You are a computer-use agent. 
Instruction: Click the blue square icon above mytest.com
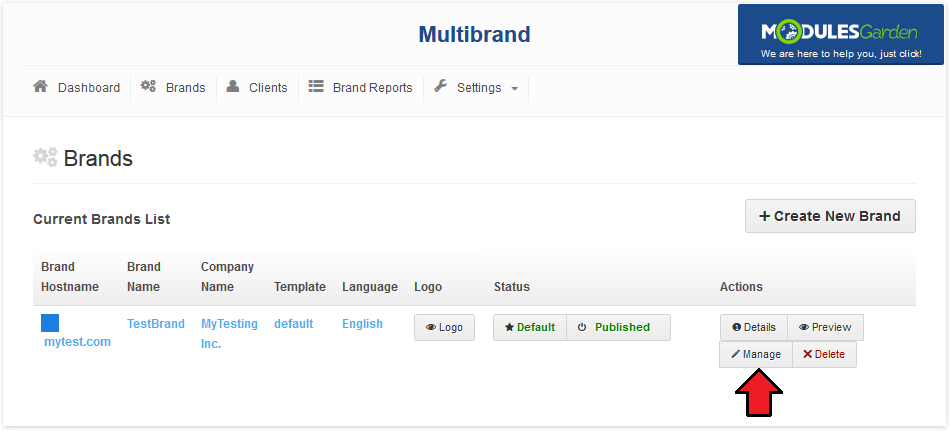point(50,323)
